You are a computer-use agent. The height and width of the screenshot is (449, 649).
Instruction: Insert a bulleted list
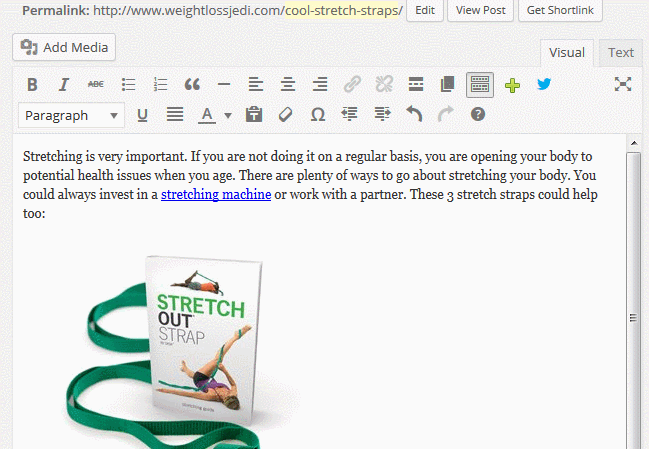point(128,85)
